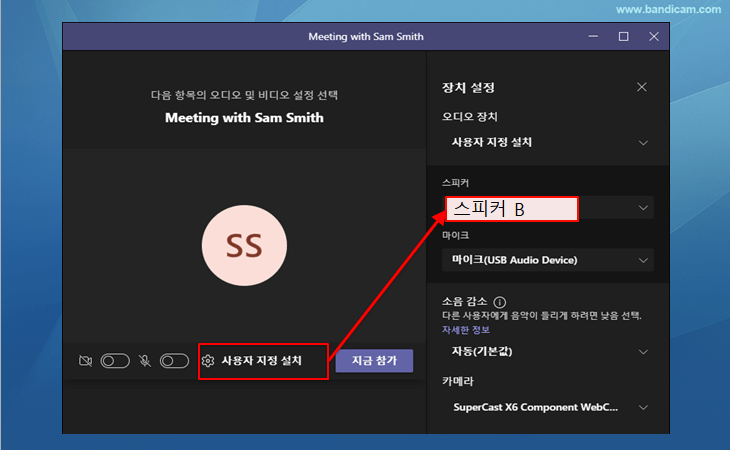The height and width of the screenshot is (450, 730).
Task: Click the SS profile avatar
Action: pos(244,246)
